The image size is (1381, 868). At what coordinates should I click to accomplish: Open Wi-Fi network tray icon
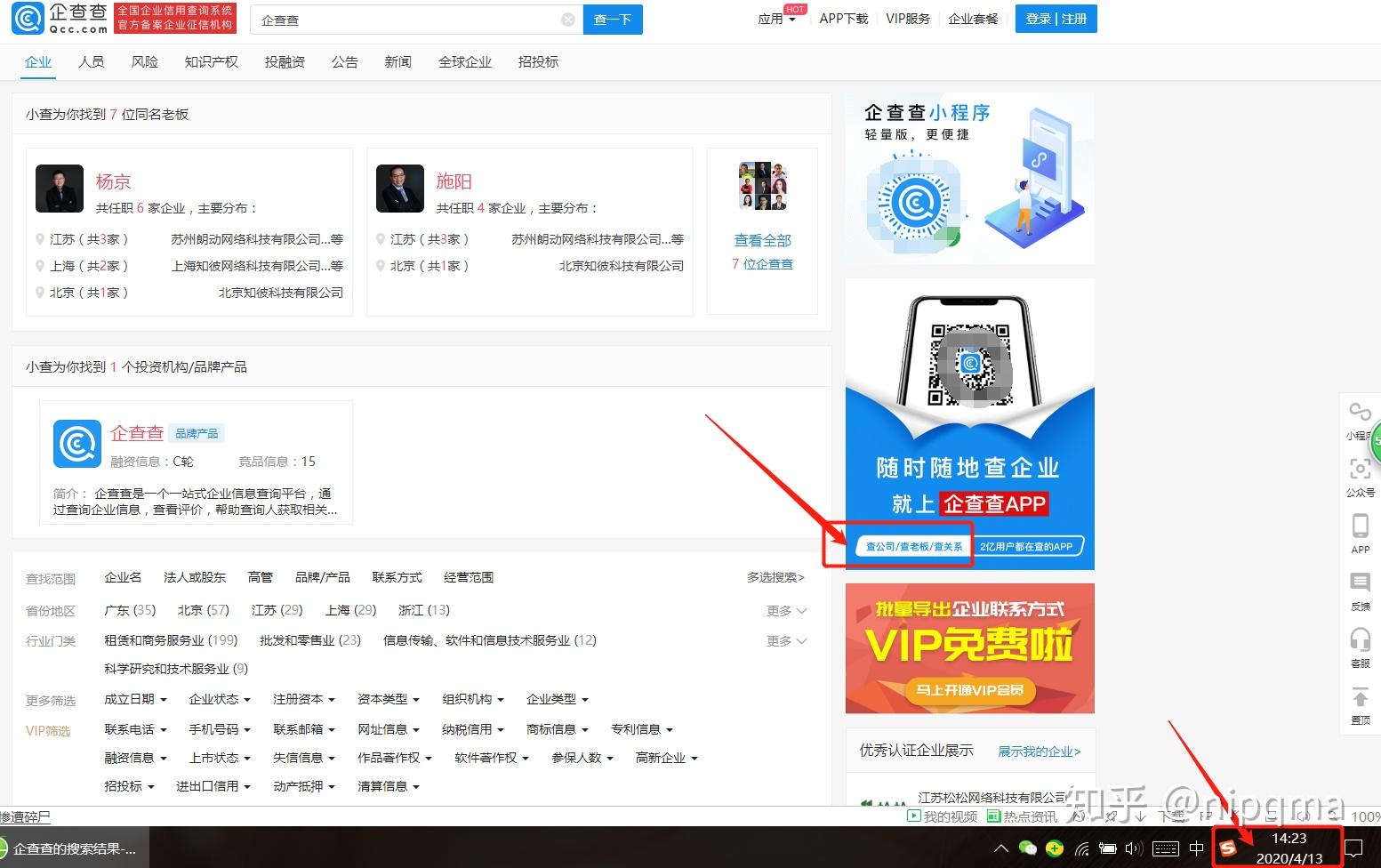pyautogui.click(x=1081, y=848)
